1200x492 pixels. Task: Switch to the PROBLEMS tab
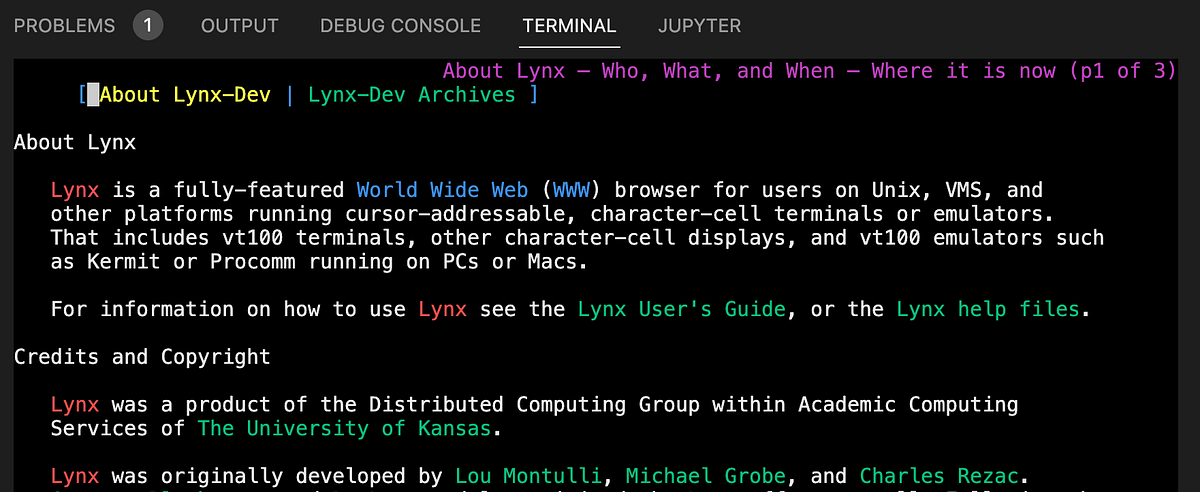click(65, 26)
